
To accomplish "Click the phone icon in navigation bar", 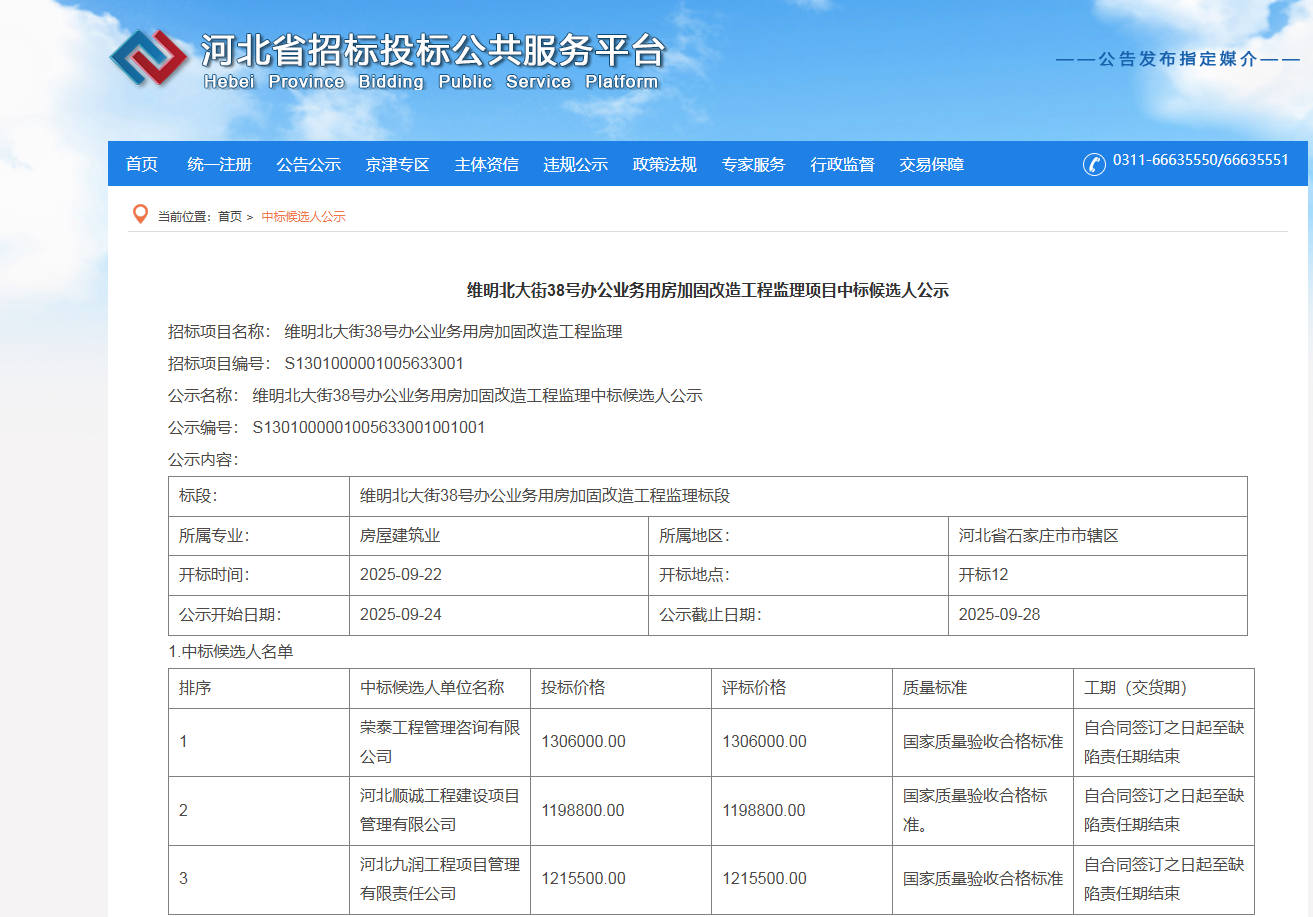I will (x=1094, y=164).
